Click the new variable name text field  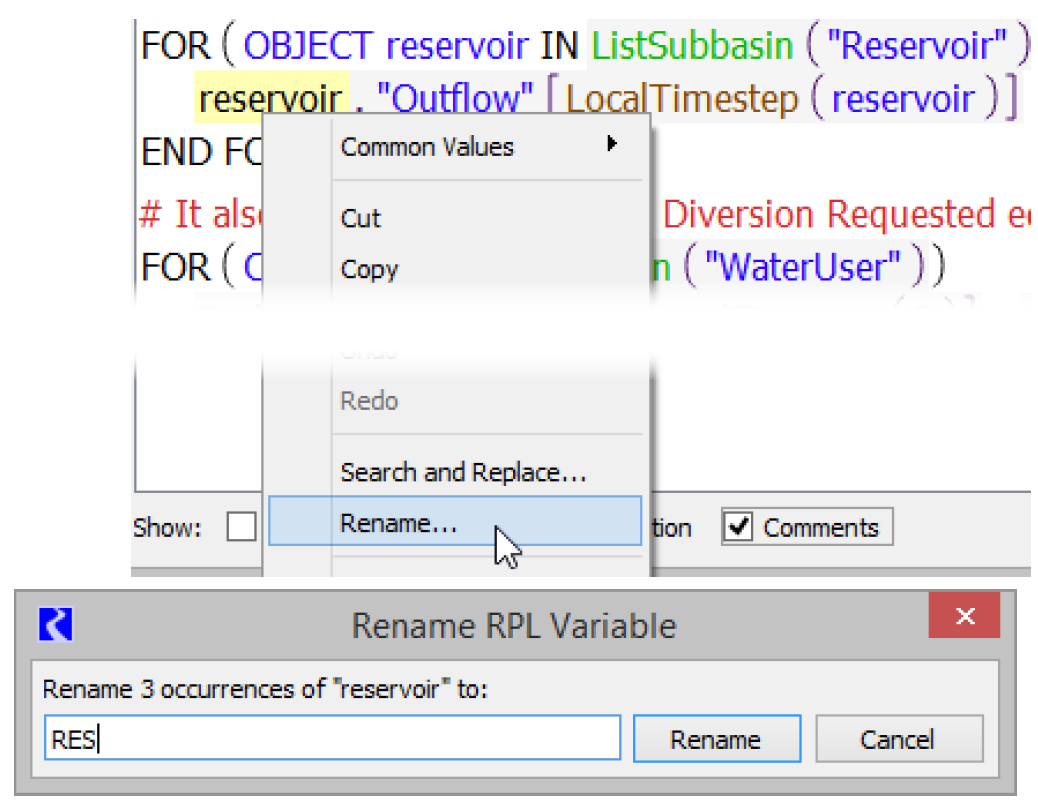[330, 740]
